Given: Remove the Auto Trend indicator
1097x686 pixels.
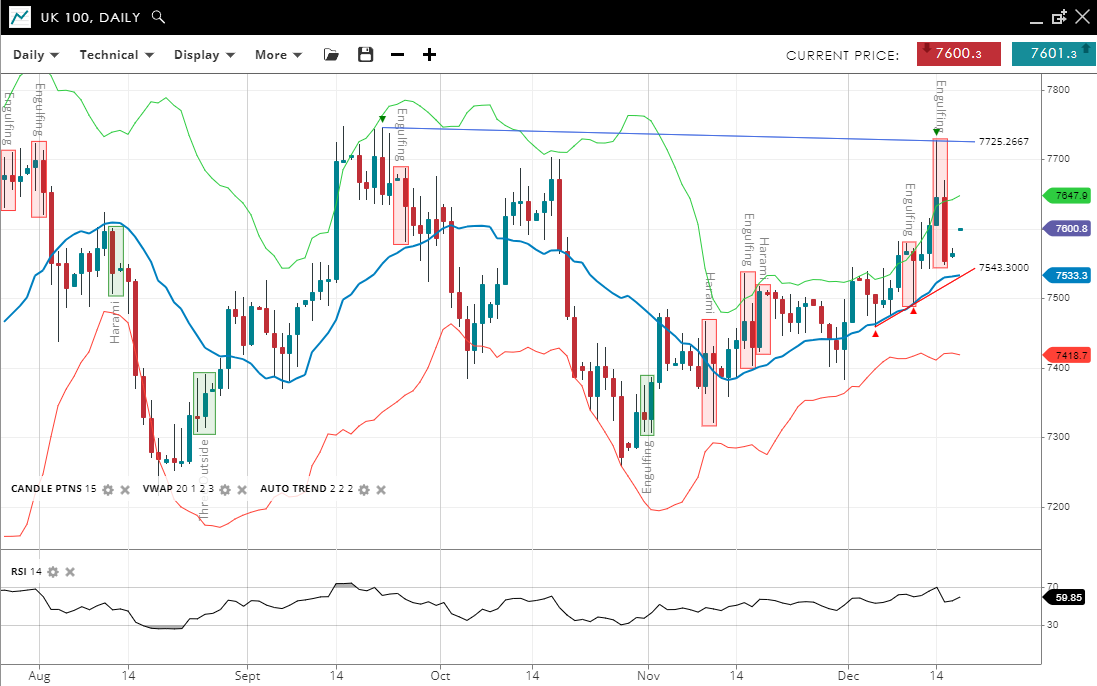Looking at the screenshot, I should (381, 490).
